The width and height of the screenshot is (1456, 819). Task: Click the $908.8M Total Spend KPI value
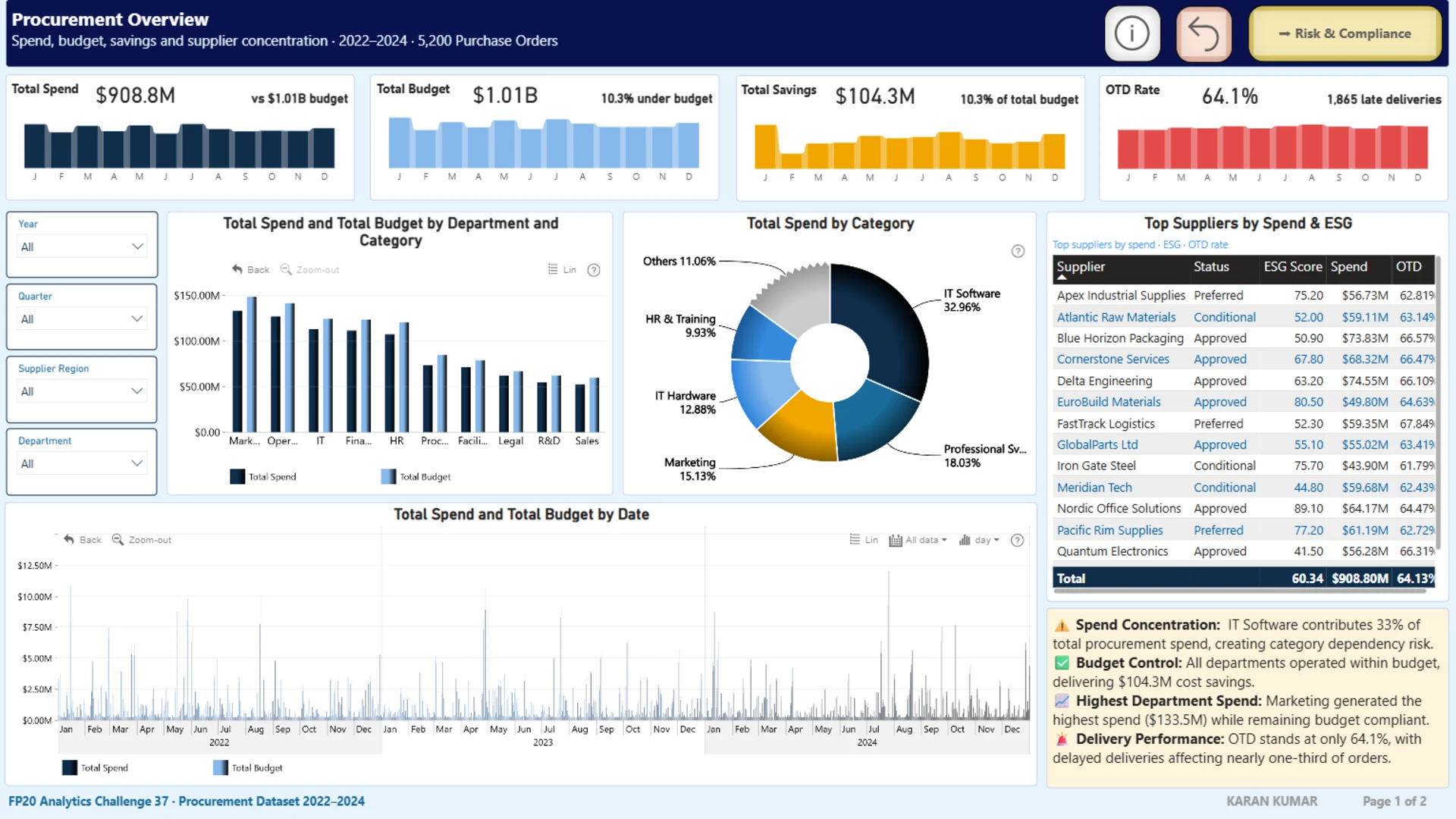[136, 96]
